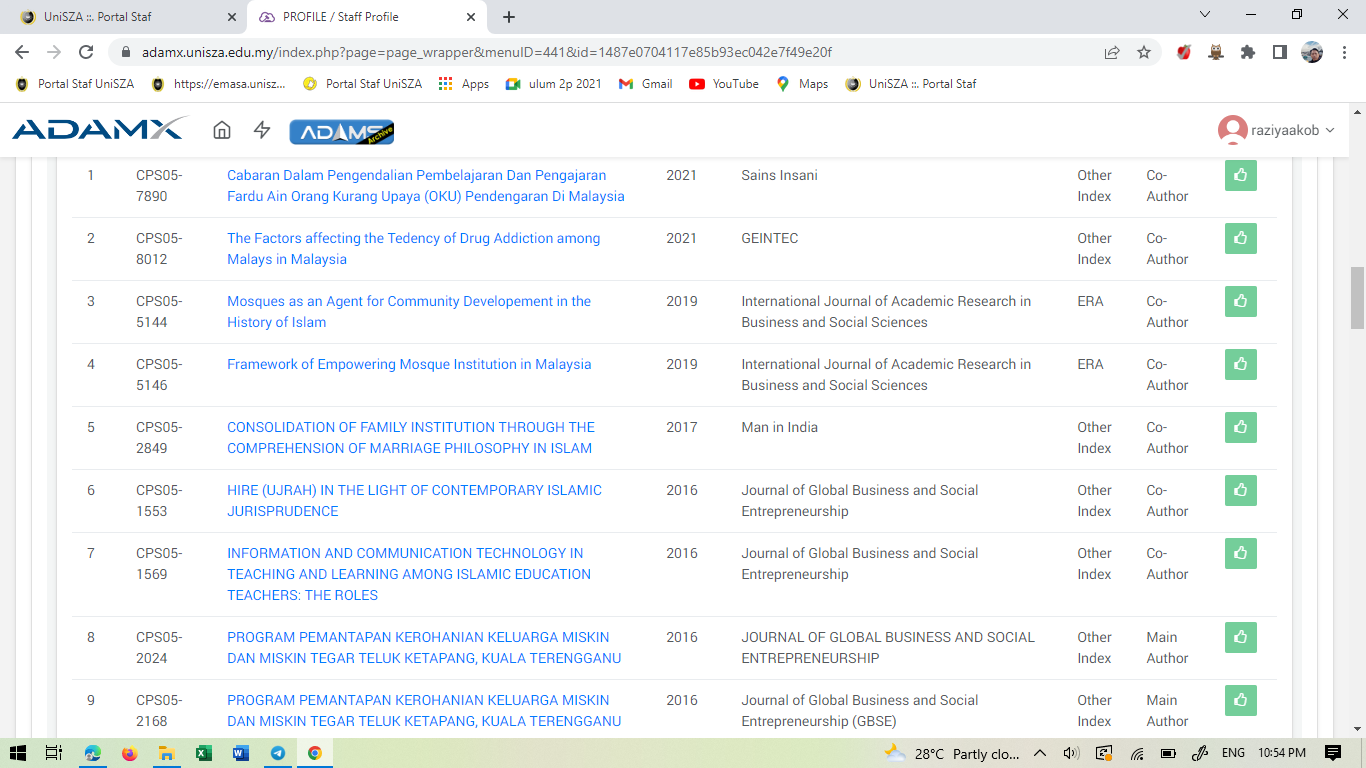Open Chrome side panel icon
1366x768 pixels.
1280,52
